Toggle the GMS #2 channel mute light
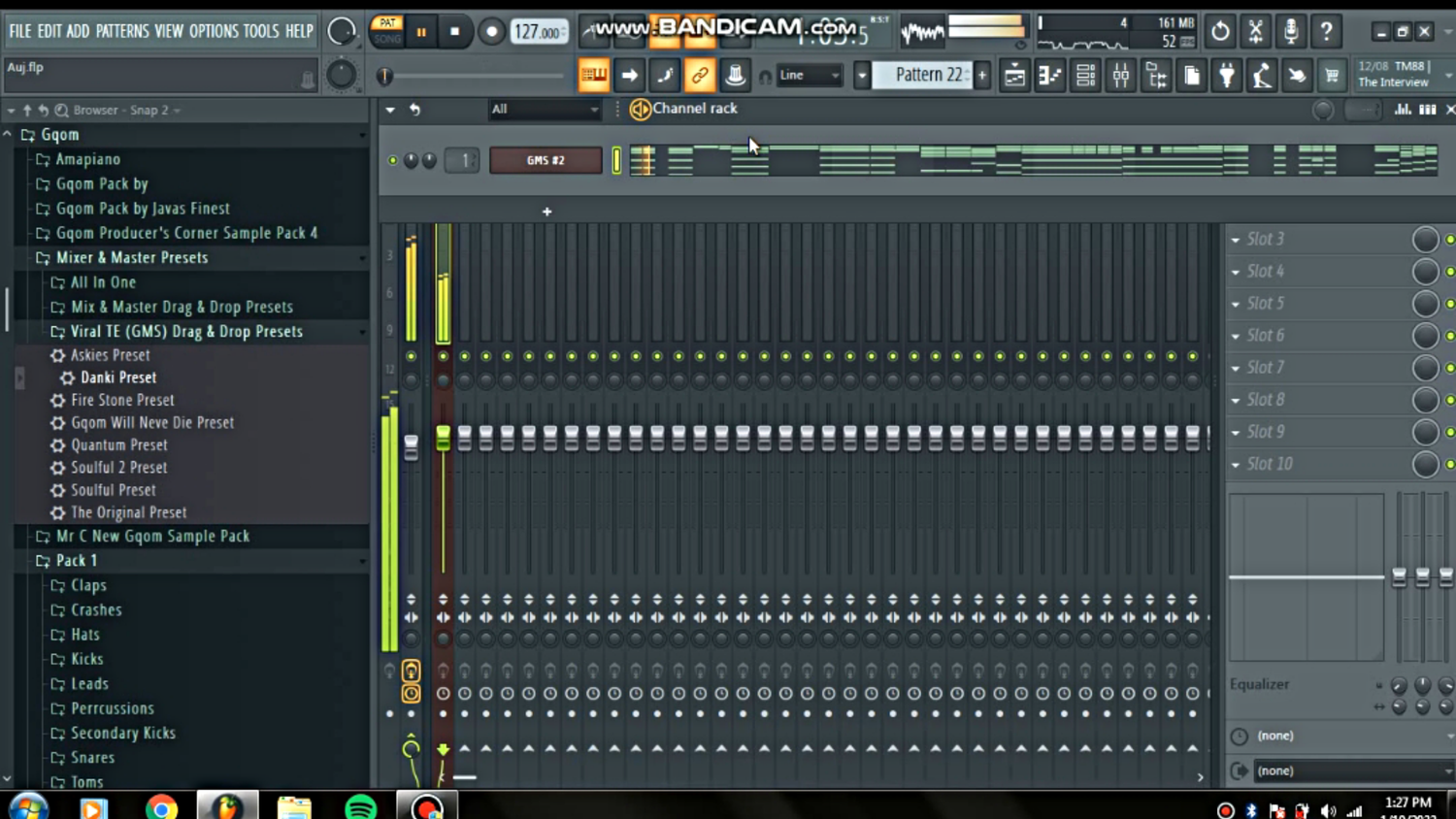The width and height of the screenshot is (1456, 819). tap(392, 160)
